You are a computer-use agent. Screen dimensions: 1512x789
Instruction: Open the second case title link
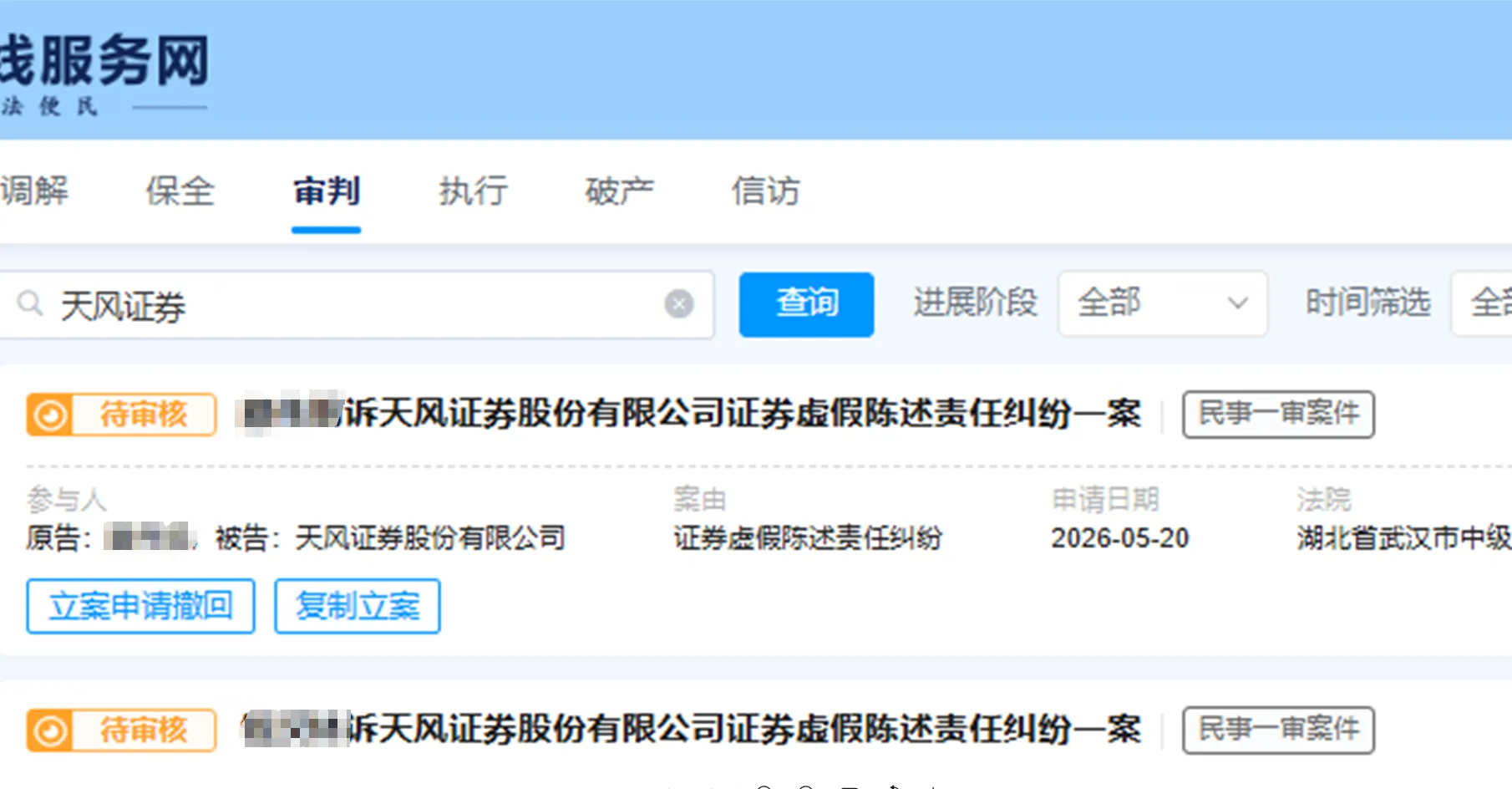691,730
